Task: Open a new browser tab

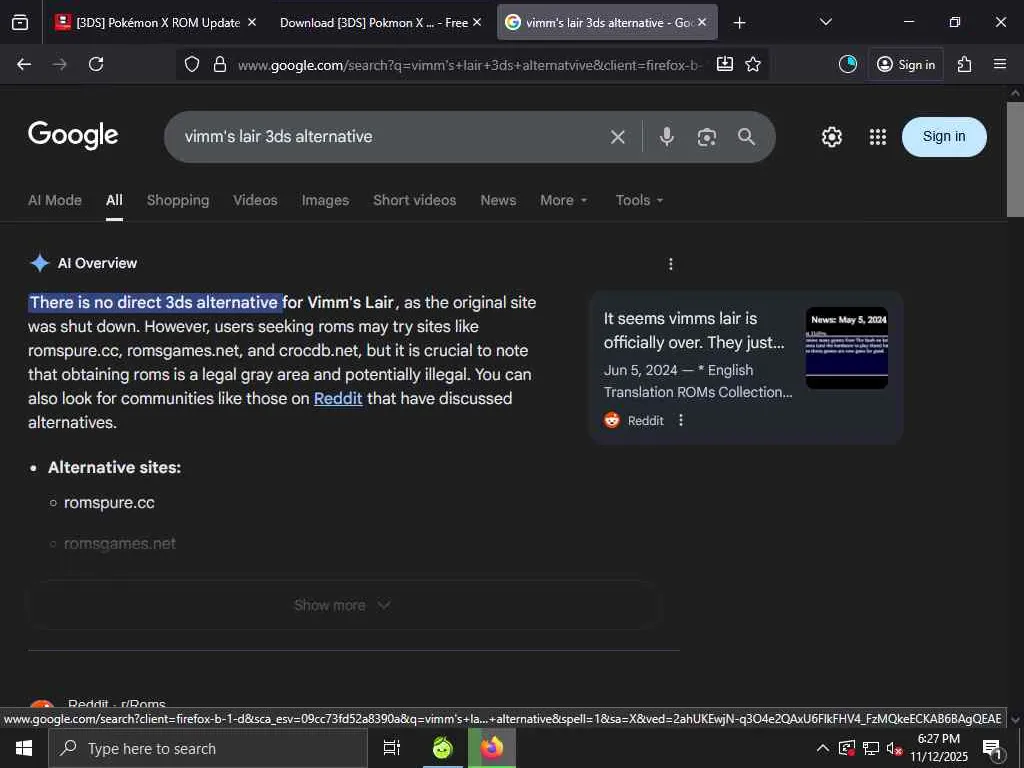Action: (739, 23)
